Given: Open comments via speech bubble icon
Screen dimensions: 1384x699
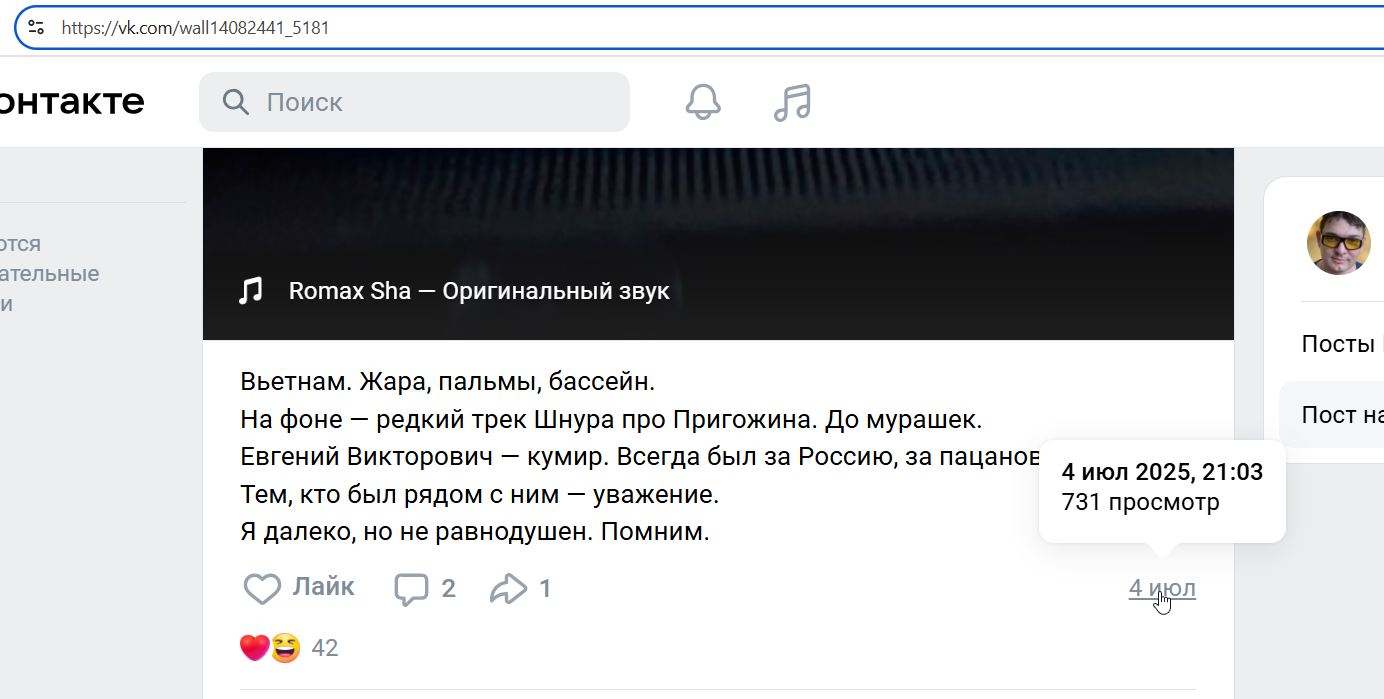Looking at the screenshot, I should point(411,589).
